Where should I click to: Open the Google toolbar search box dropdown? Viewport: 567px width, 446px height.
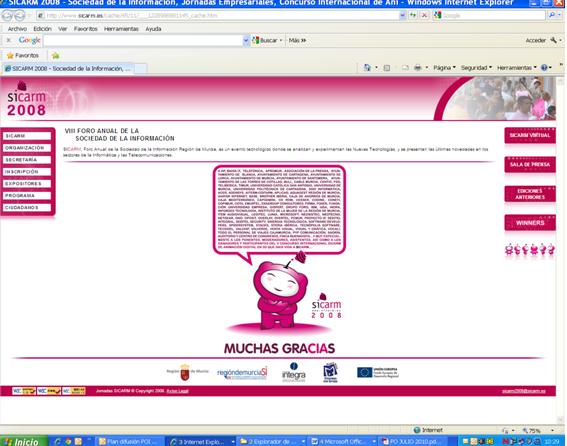coord(246,40)
